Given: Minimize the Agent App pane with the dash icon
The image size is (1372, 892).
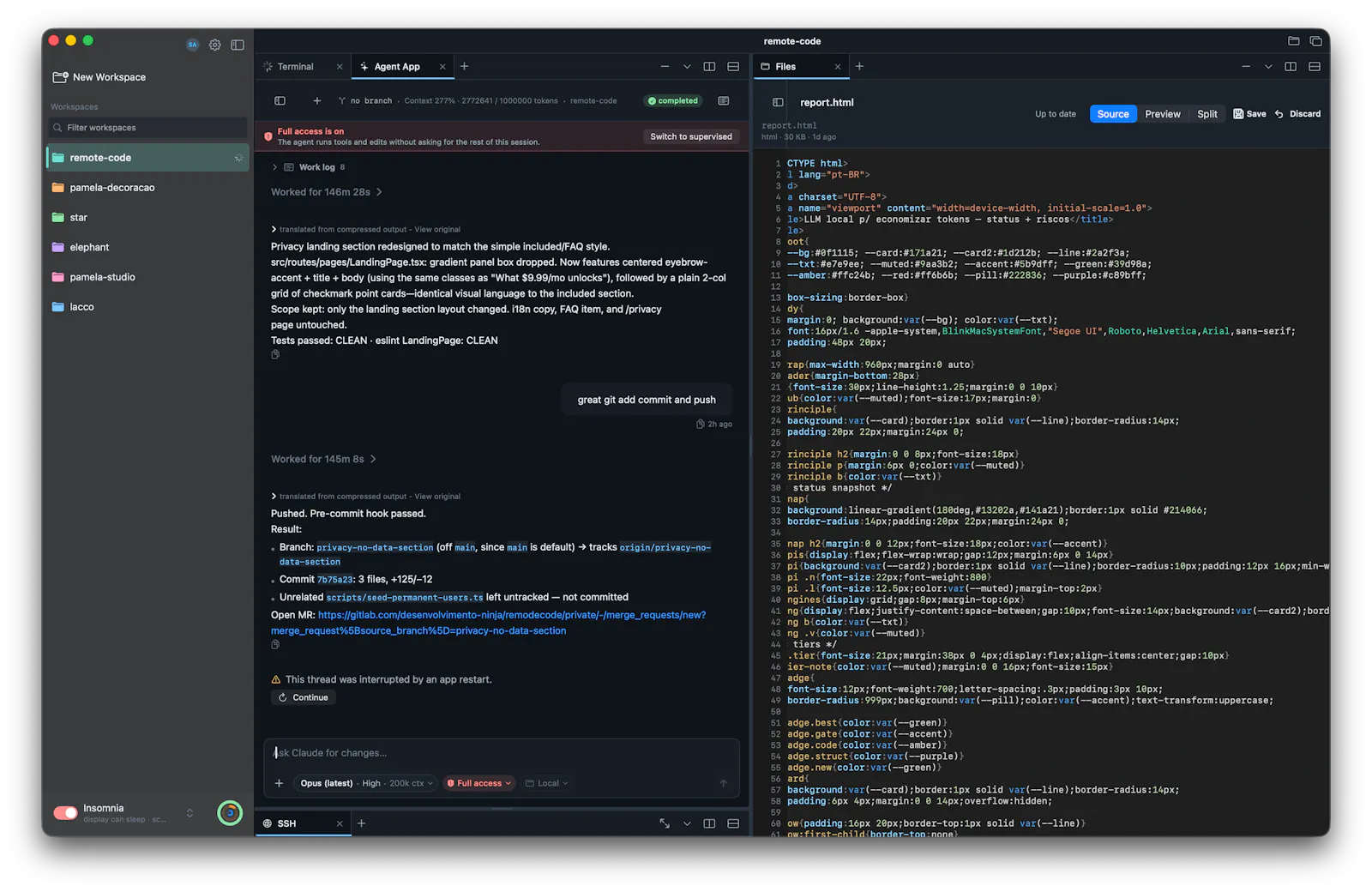Looking at the screenshot, I should click(x=665, y=67).
